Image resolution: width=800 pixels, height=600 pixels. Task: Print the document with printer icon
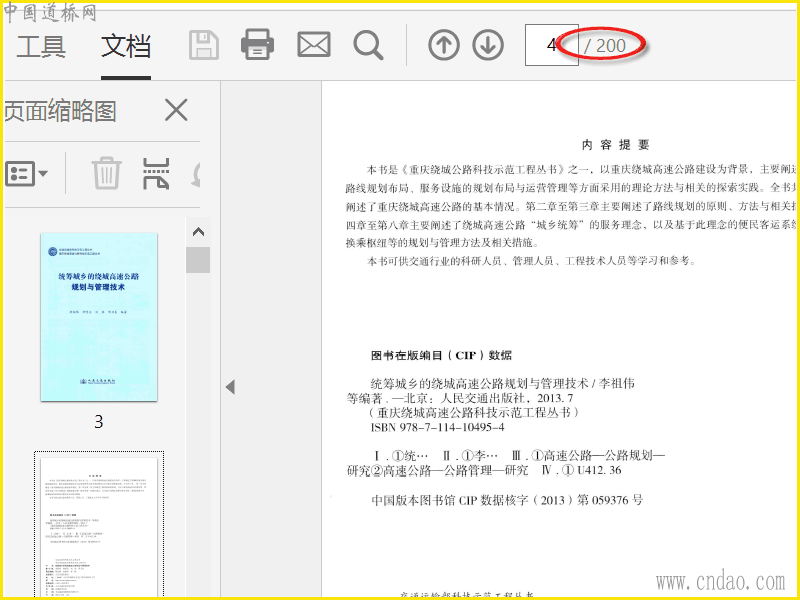tap(258, 45)
